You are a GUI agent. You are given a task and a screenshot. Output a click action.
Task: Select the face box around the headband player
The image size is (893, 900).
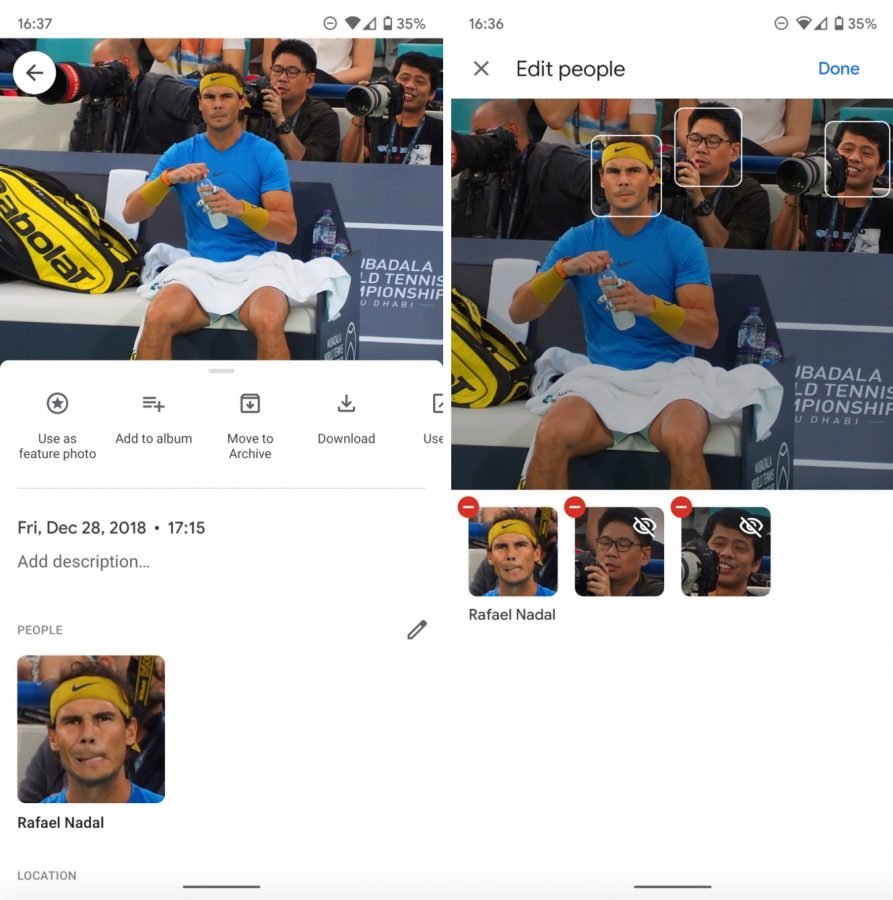[626, 176]
